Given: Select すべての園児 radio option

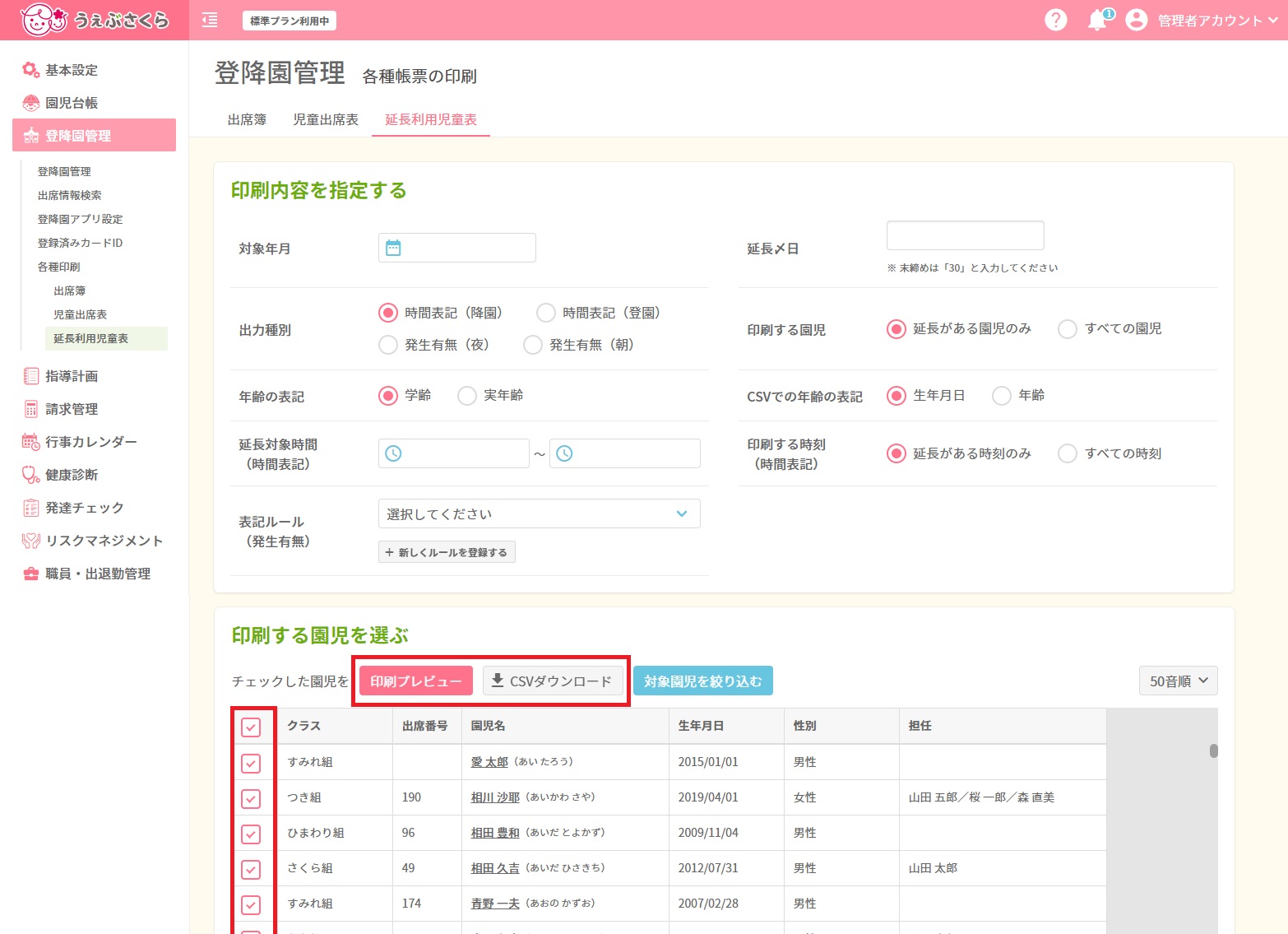Looking at the screenshot, I should click(x=1068, y=329).
